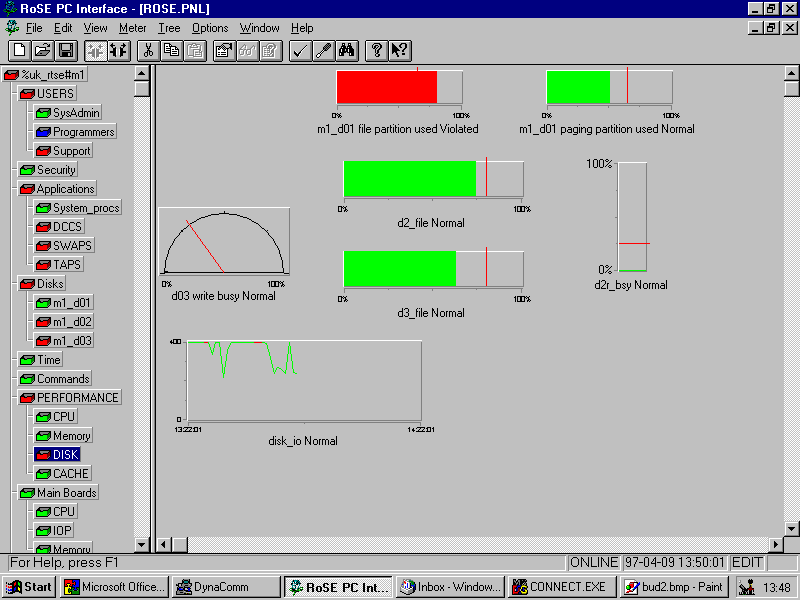Click the Save diskette toolbar icon
This screenshot has height=600, width=800.
pos(65,50)
